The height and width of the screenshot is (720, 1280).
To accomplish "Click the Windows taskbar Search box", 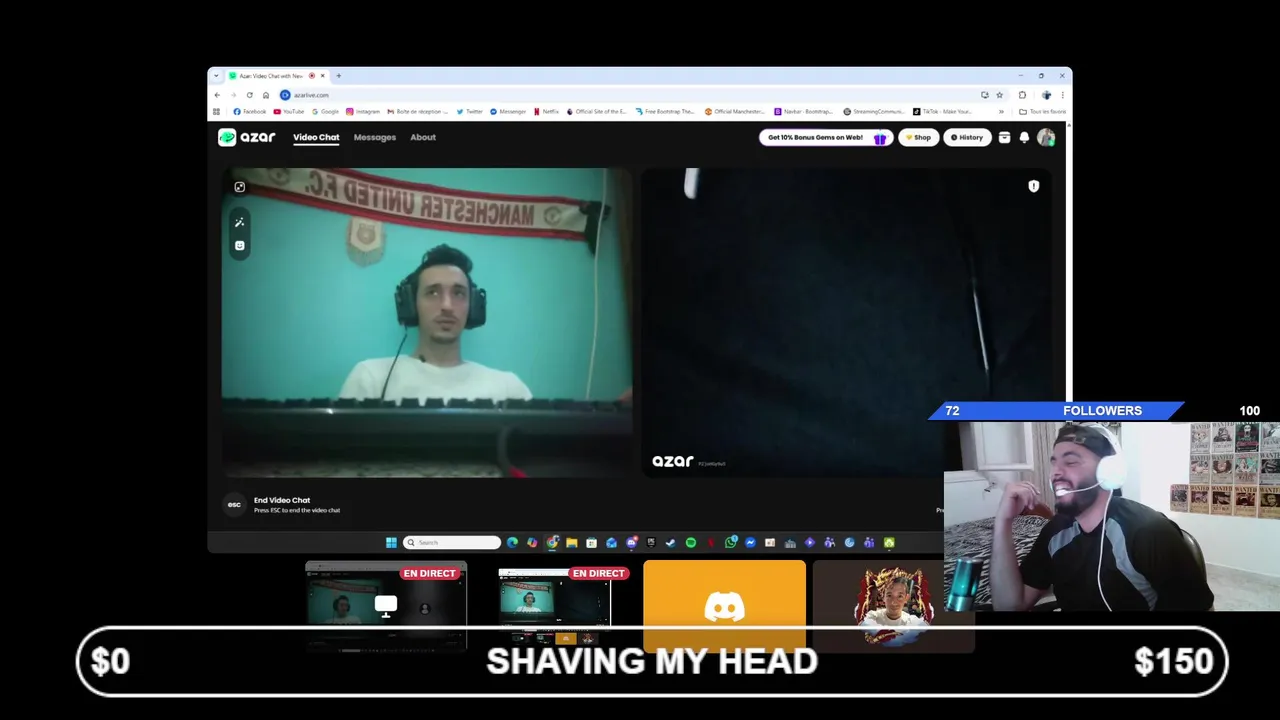I will click(x=451, y=542).
